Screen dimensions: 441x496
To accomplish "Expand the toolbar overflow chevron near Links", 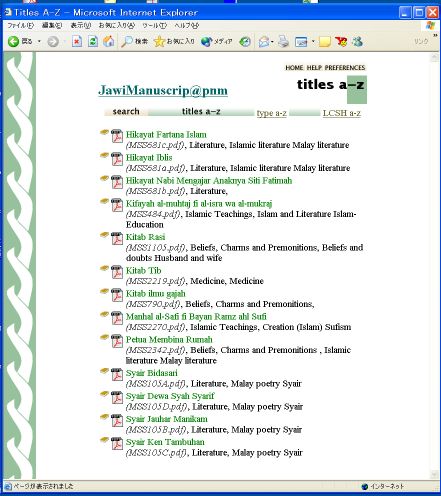I will [435, 35].
